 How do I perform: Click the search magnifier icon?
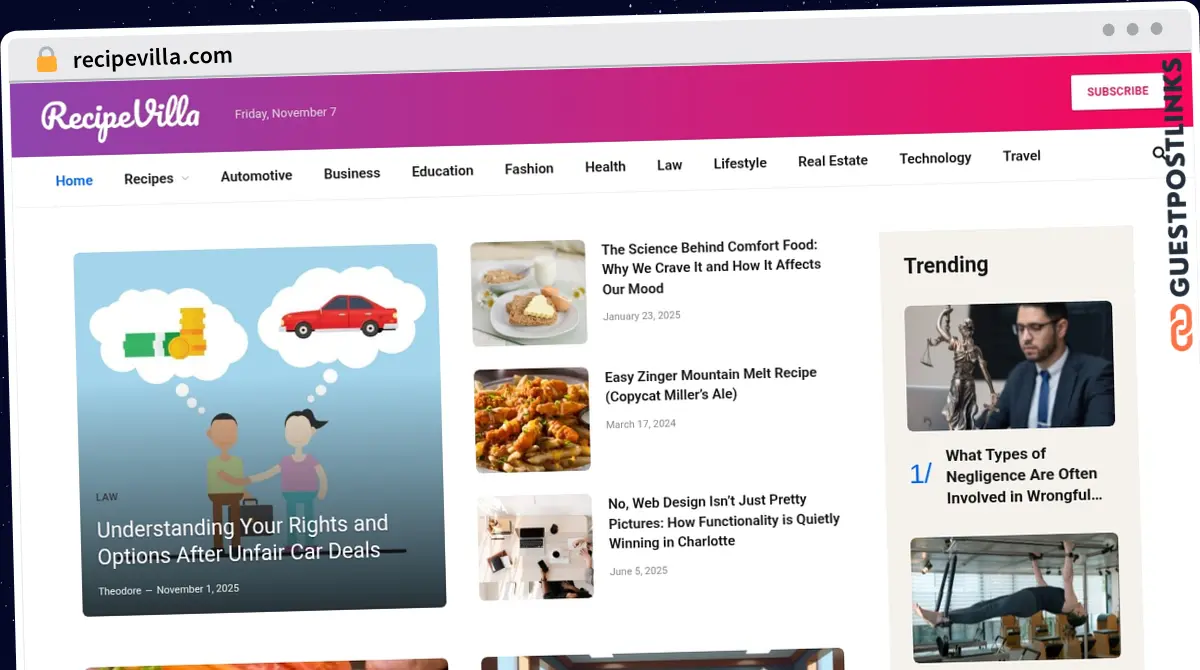point(1159,153)
